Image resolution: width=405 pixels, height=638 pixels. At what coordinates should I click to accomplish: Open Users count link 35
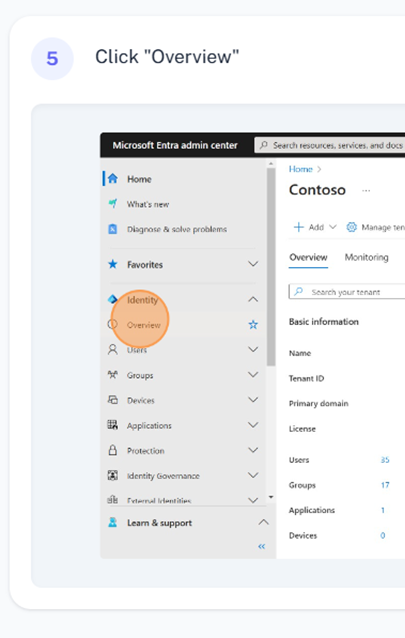(385, 460)
